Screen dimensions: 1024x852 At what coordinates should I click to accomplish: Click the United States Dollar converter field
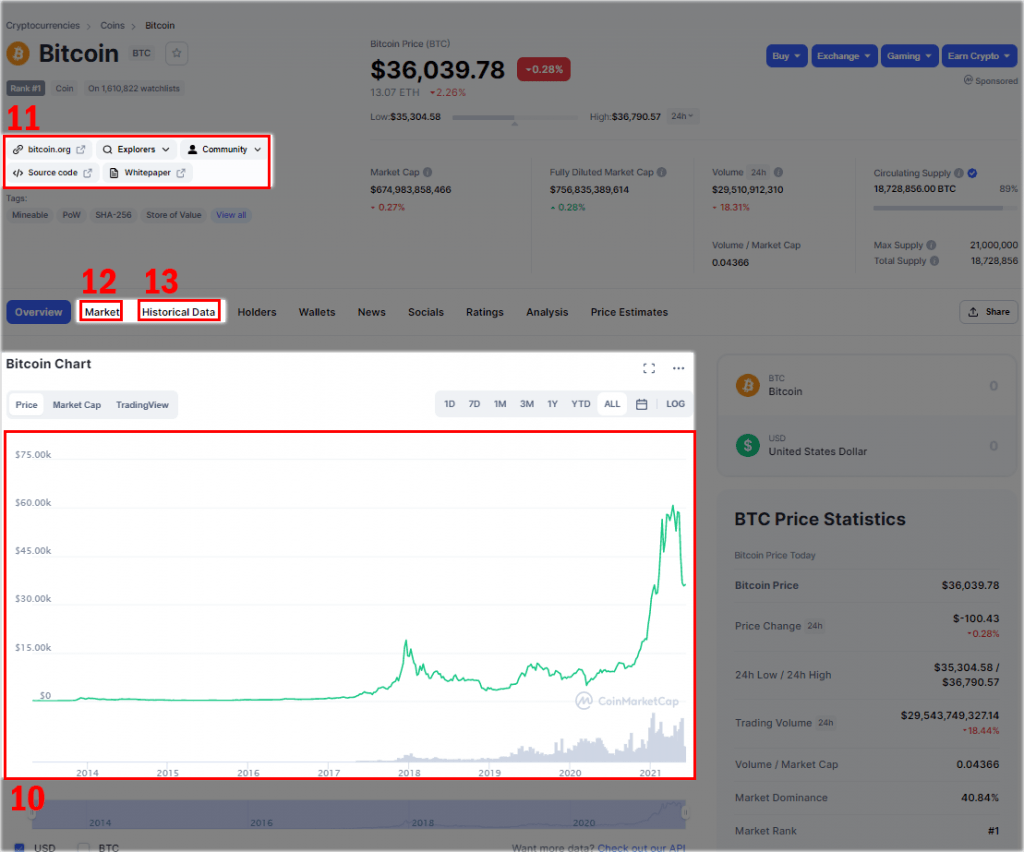[867, 445]
